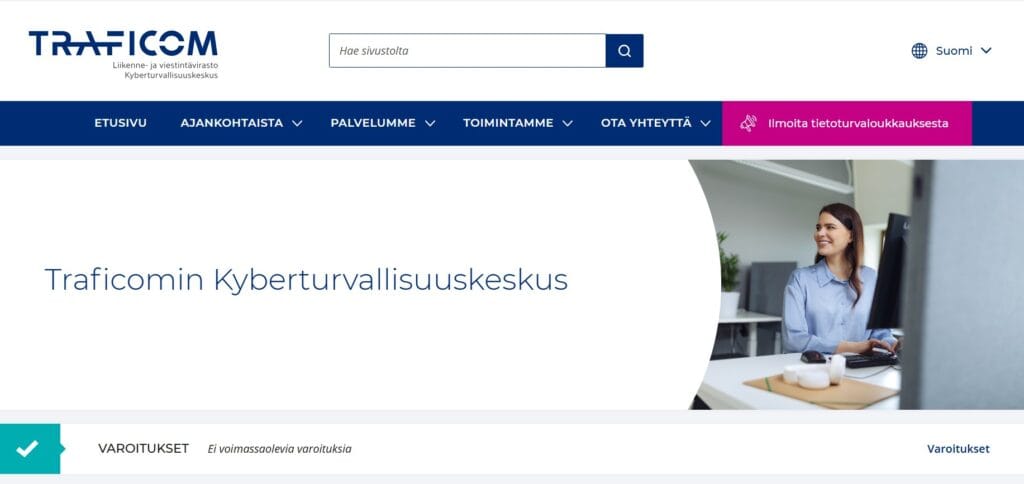This screenshot has height=484, width=1024.
Task: Focus the Hae sivustolta search field
Action: click(468, 51)
